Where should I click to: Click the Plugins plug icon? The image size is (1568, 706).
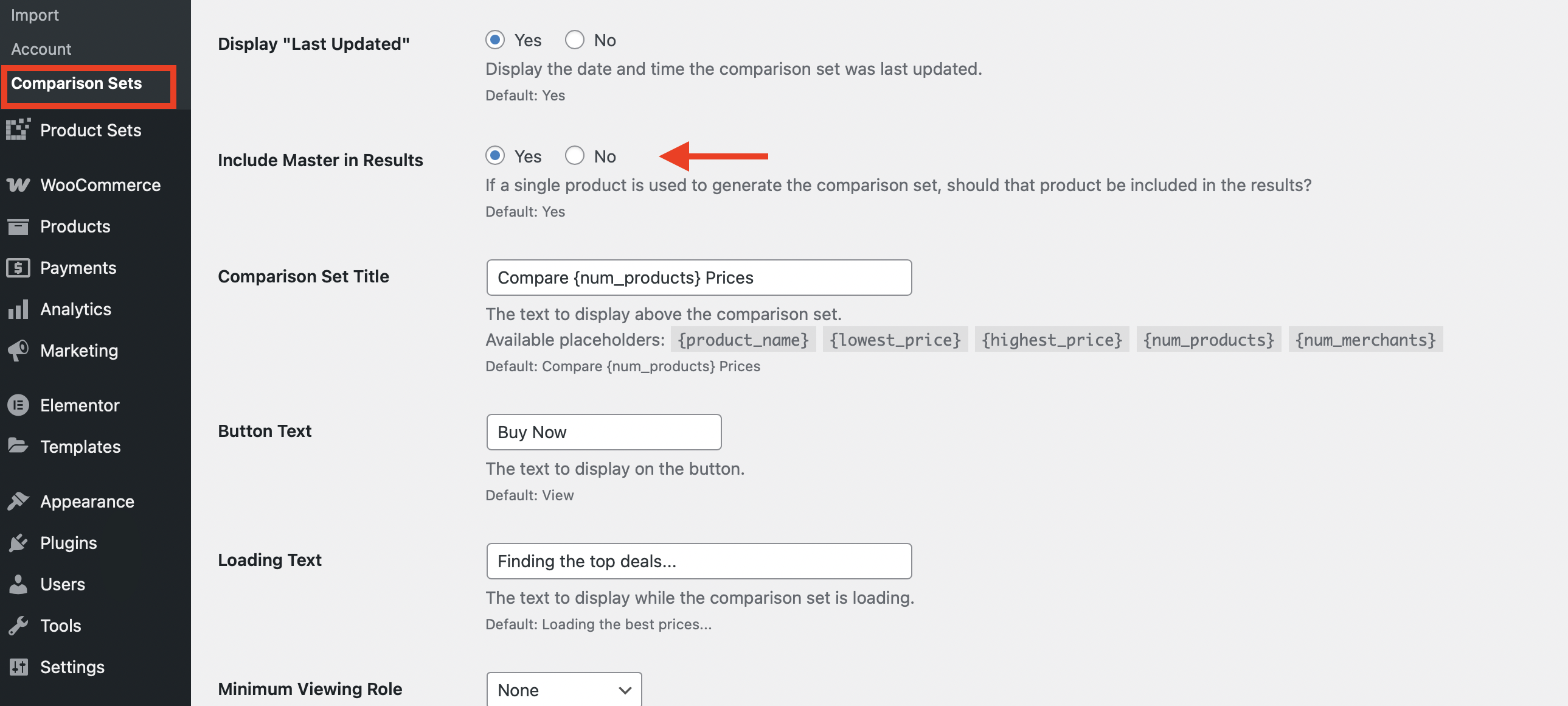coord(18,542)
